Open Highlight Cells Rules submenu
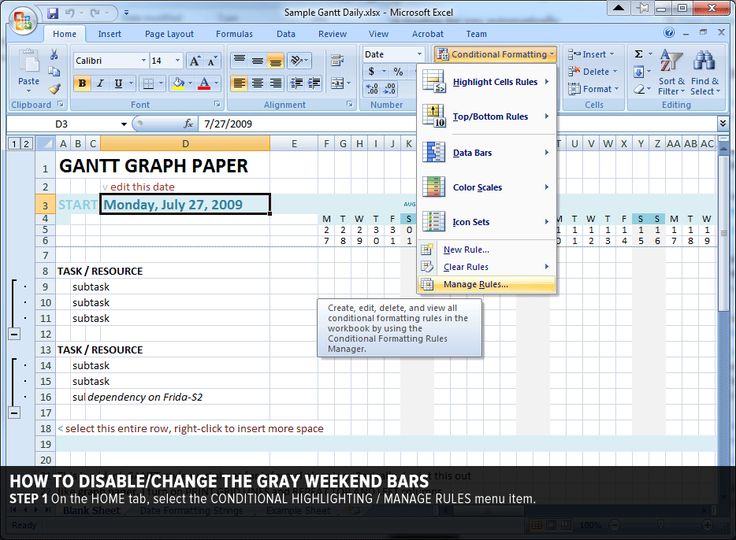The width and height of the screenshot is (736, 540). [x=486, y=82]
